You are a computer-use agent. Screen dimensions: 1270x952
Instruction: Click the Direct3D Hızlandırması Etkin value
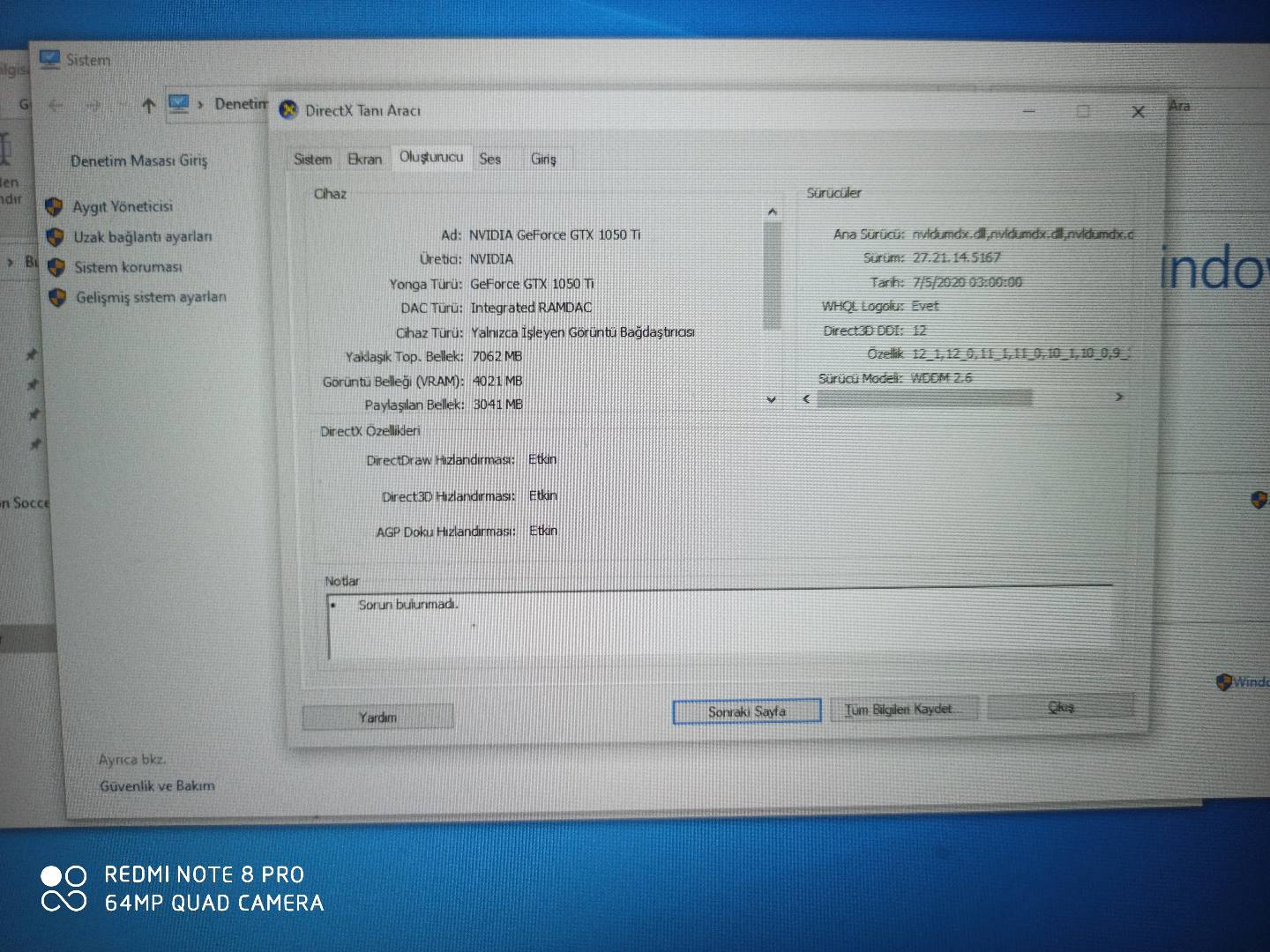[x=542, y=495]
